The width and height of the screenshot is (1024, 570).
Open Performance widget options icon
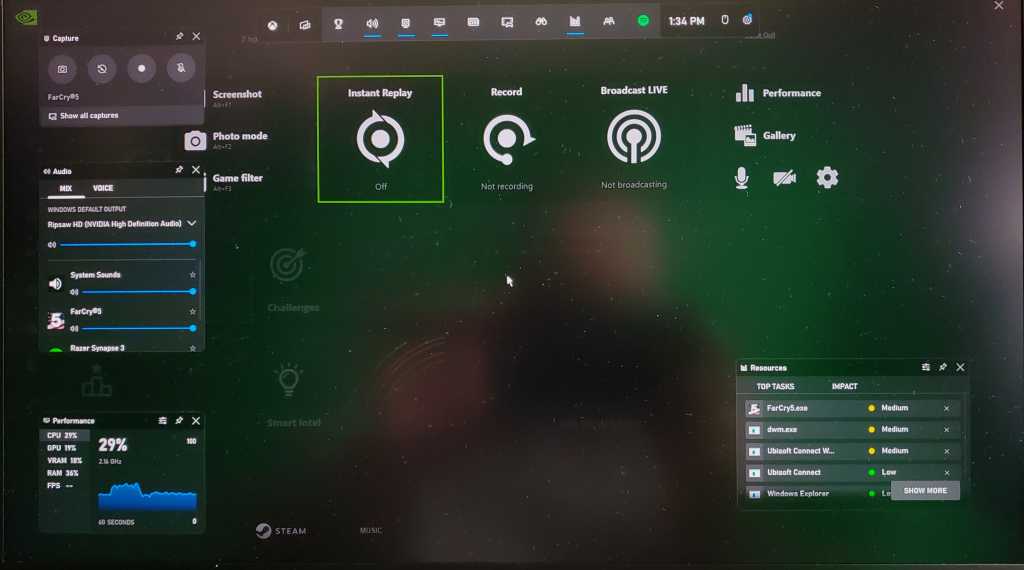(163, 420)
